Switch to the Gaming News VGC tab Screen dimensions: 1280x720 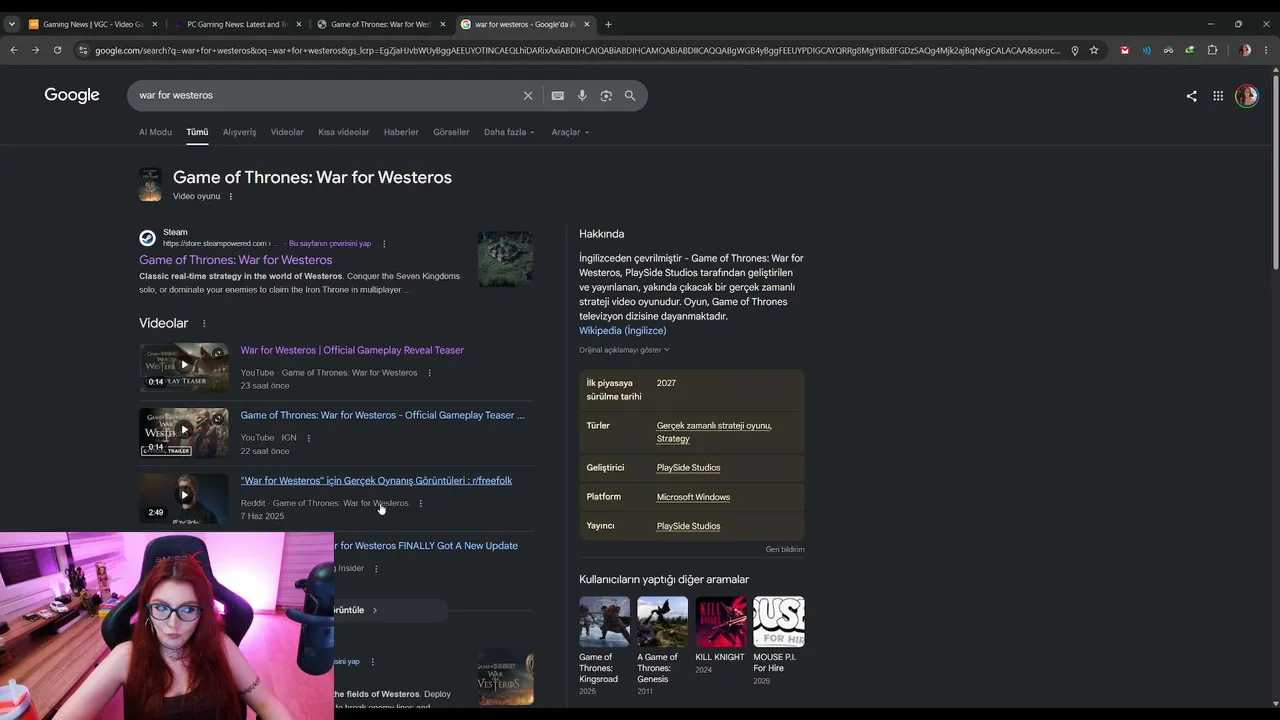(x=93, y=24)
